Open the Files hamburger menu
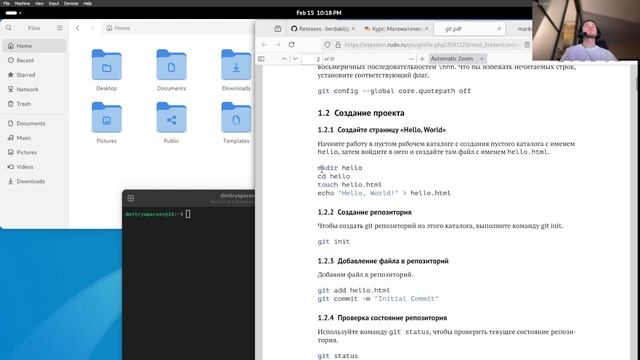 pyautogui.click(x=60, y=28)
